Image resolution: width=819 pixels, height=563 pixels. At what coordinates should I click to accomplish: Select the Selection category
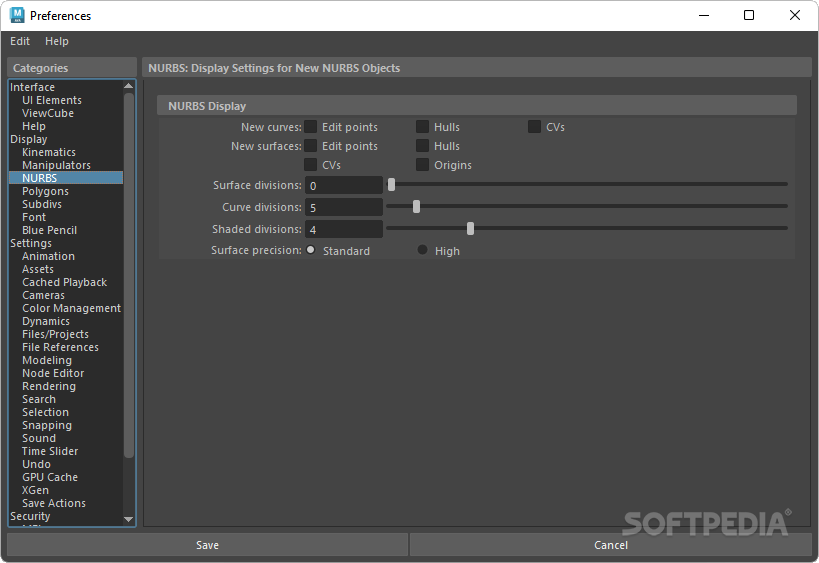45,413
